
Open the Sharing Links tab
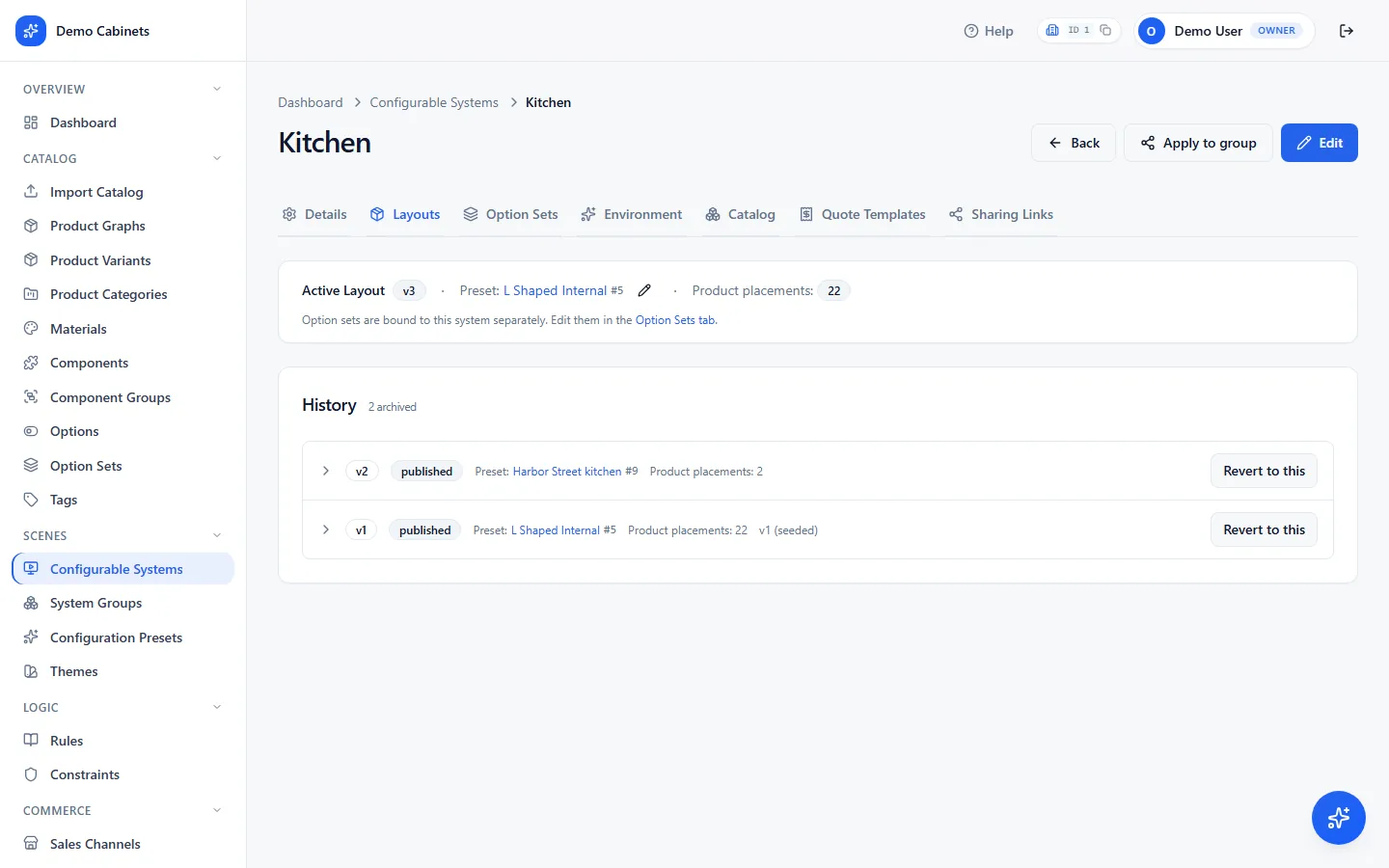pos(1000,214)
